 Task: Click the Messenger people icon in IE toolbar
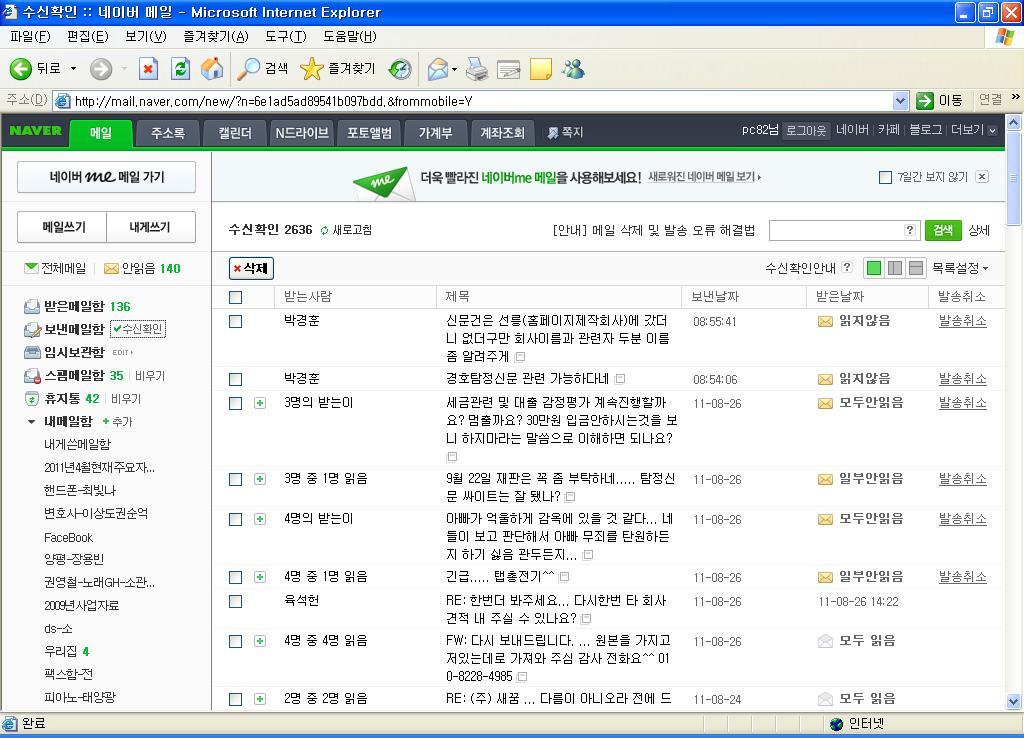(573, 69)
